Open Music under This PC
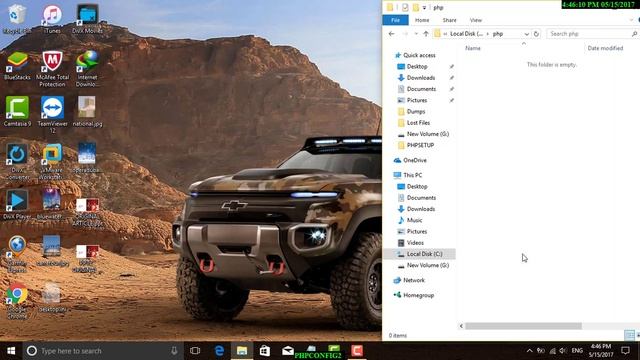The height and width of the screenshot is (360, 640). pos(414,220)
